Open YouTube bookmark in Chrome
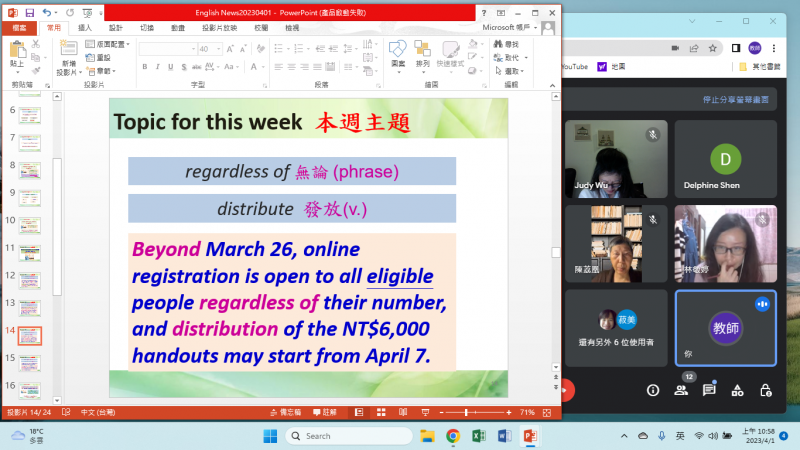Screen dimensions: 800x450 (x=574, y=66)
